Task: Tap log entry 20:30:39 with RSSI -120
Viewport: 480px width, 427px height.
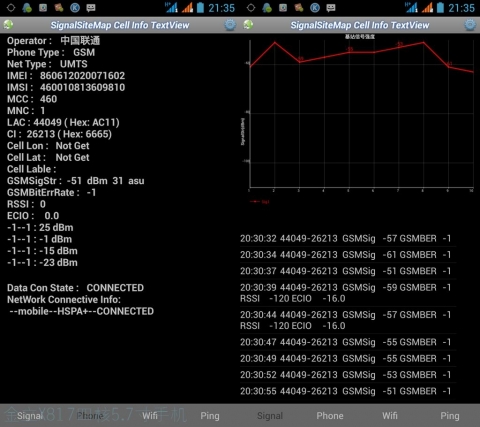Action: 346,293
